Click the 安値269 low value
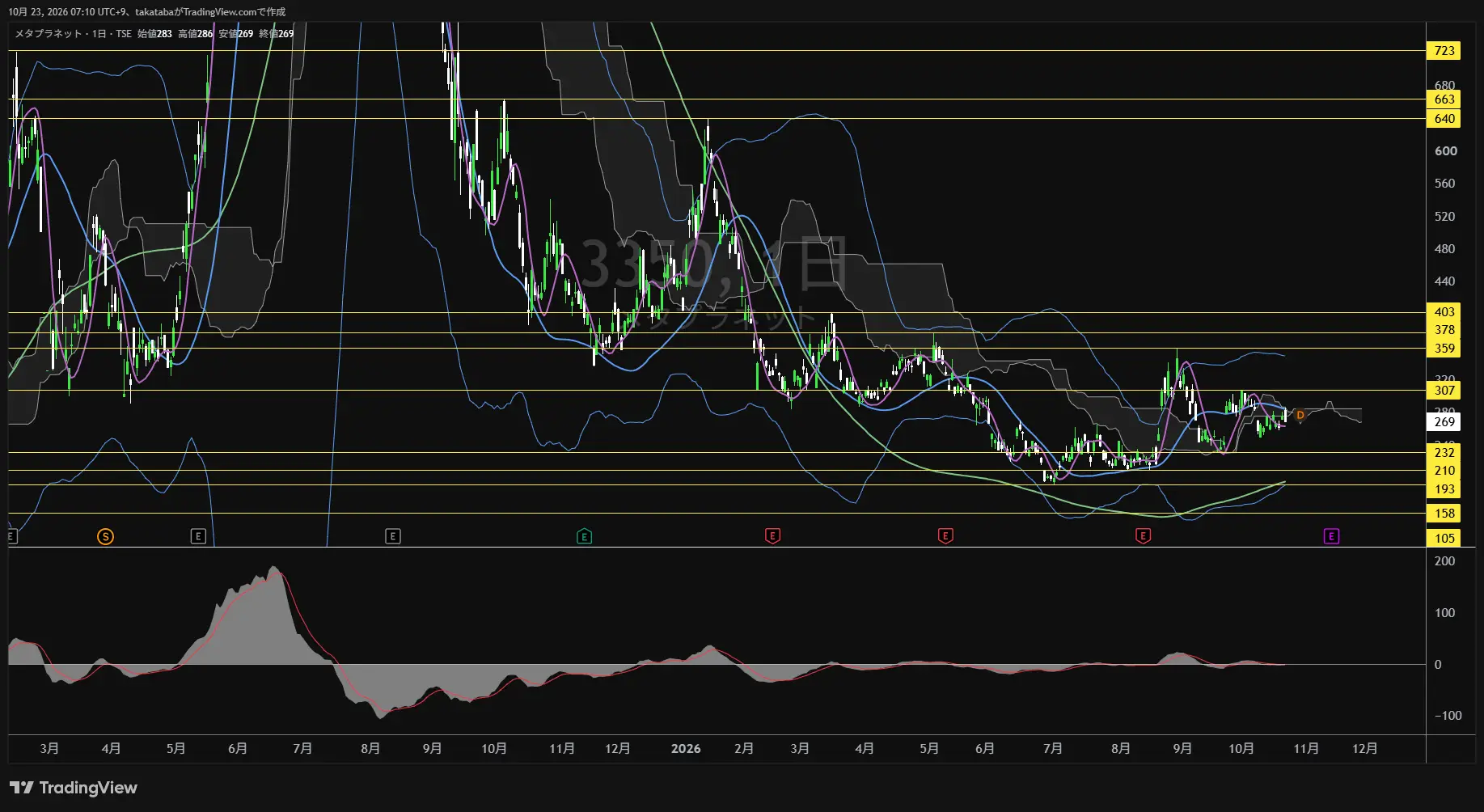Image resolution: width=1484 pixels, height=812 pixels. coord(236,34)
